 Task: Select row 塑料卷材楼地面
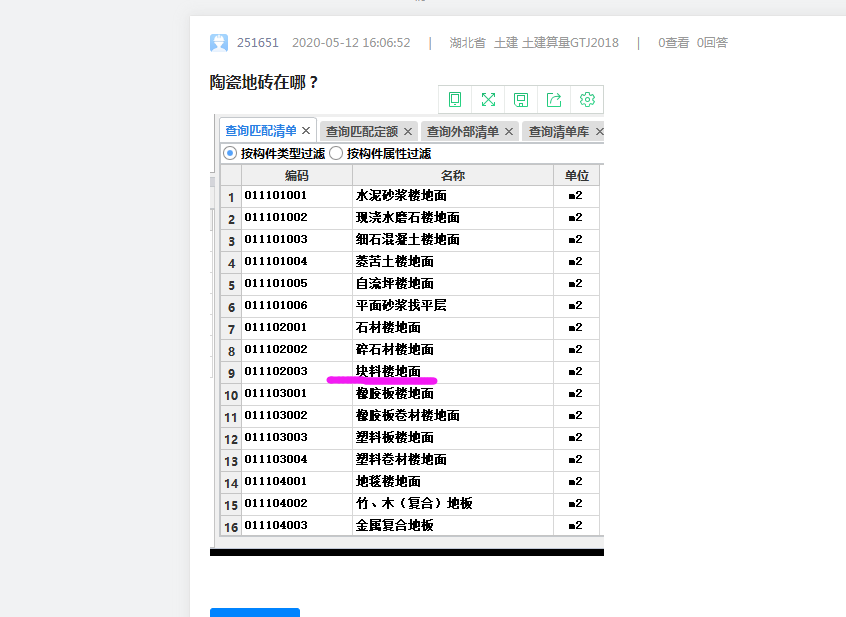[410, 461]
